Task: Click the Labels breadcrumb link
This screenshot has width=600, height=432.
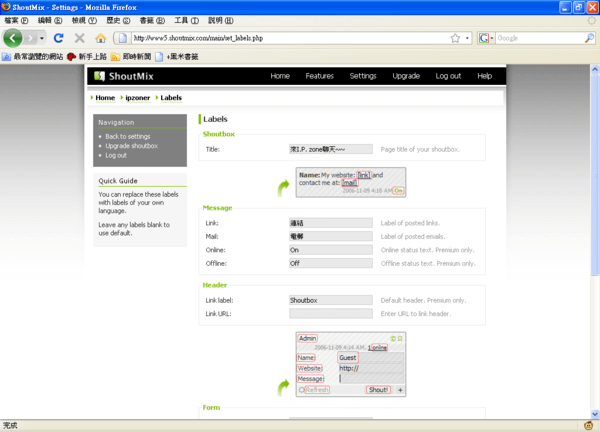Action: tap(171, 98)
